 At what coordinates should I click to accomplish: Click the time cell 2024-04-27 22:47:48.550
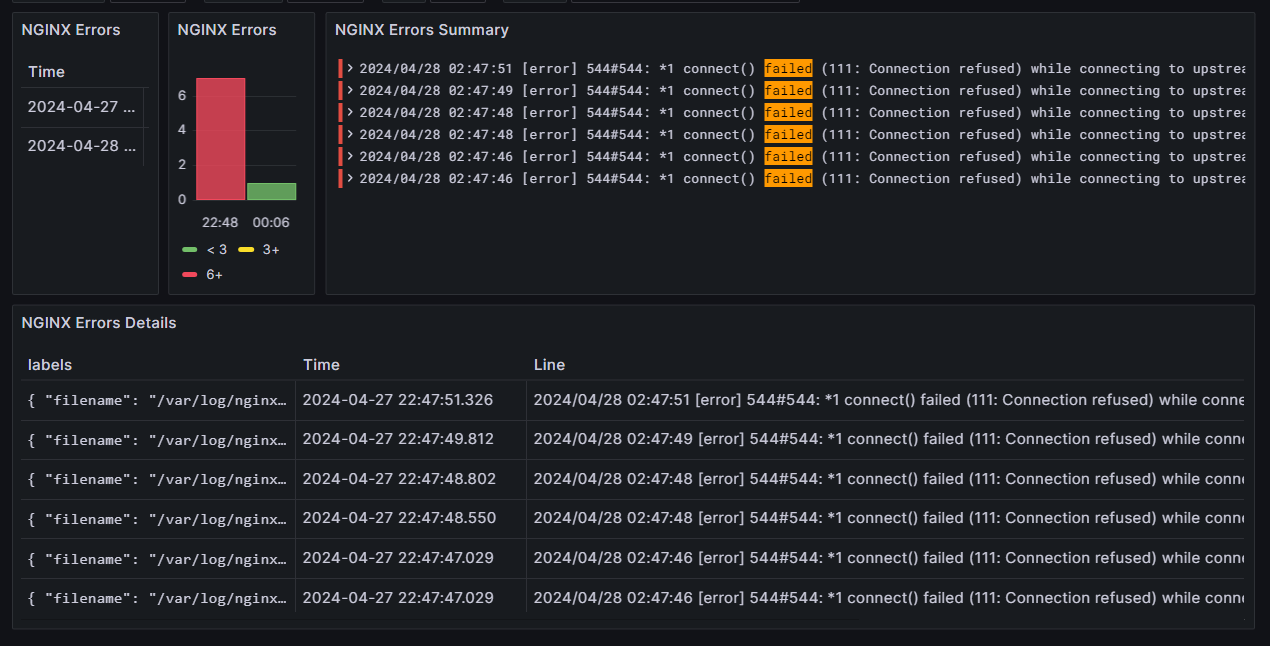tap(411, 519)
